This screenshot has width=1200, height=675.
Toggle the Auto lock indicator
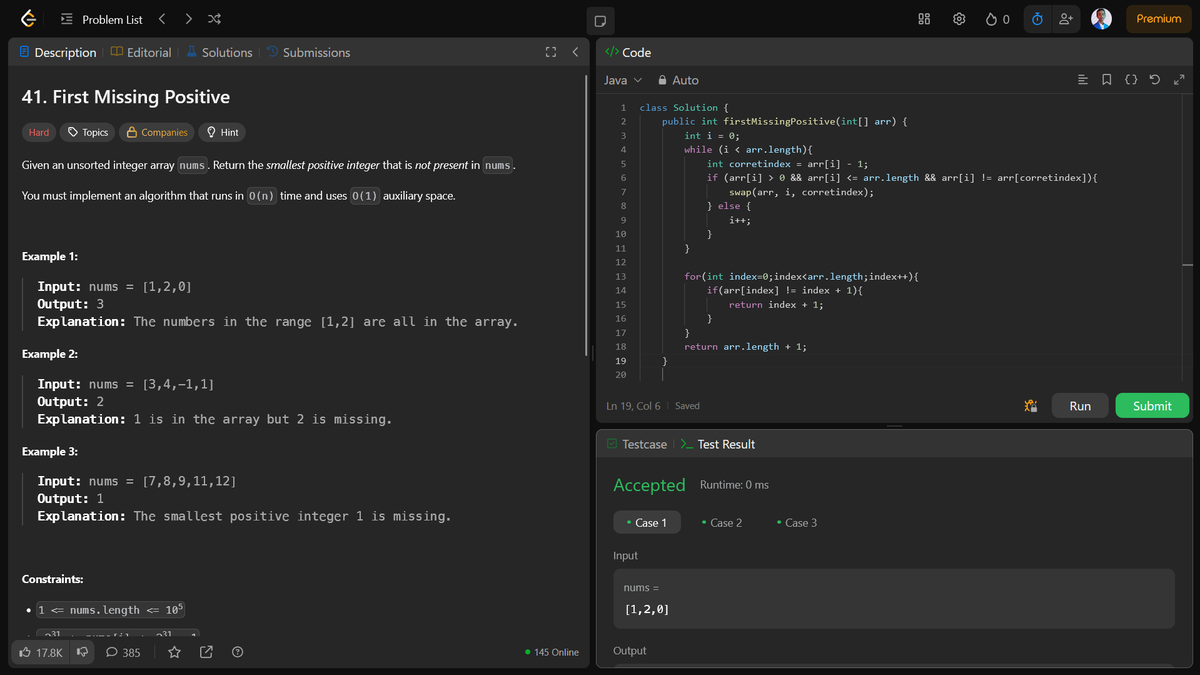tap(678, 80)
